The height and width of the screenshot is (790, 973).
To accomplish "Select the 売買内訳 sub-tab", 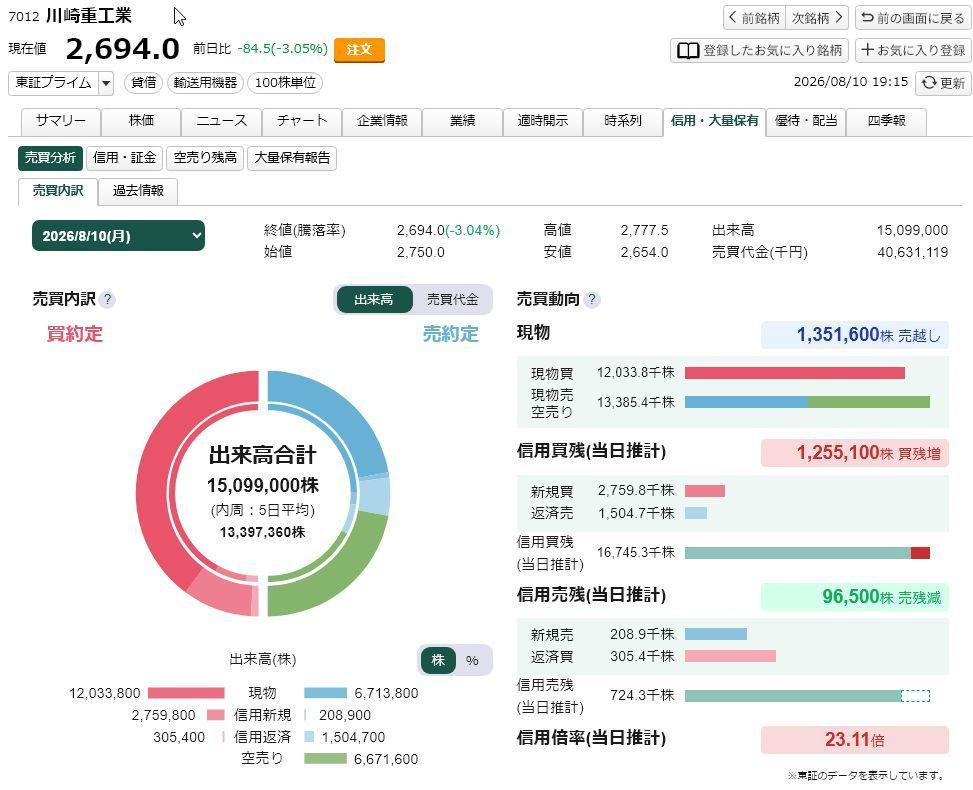I will 58,191.
